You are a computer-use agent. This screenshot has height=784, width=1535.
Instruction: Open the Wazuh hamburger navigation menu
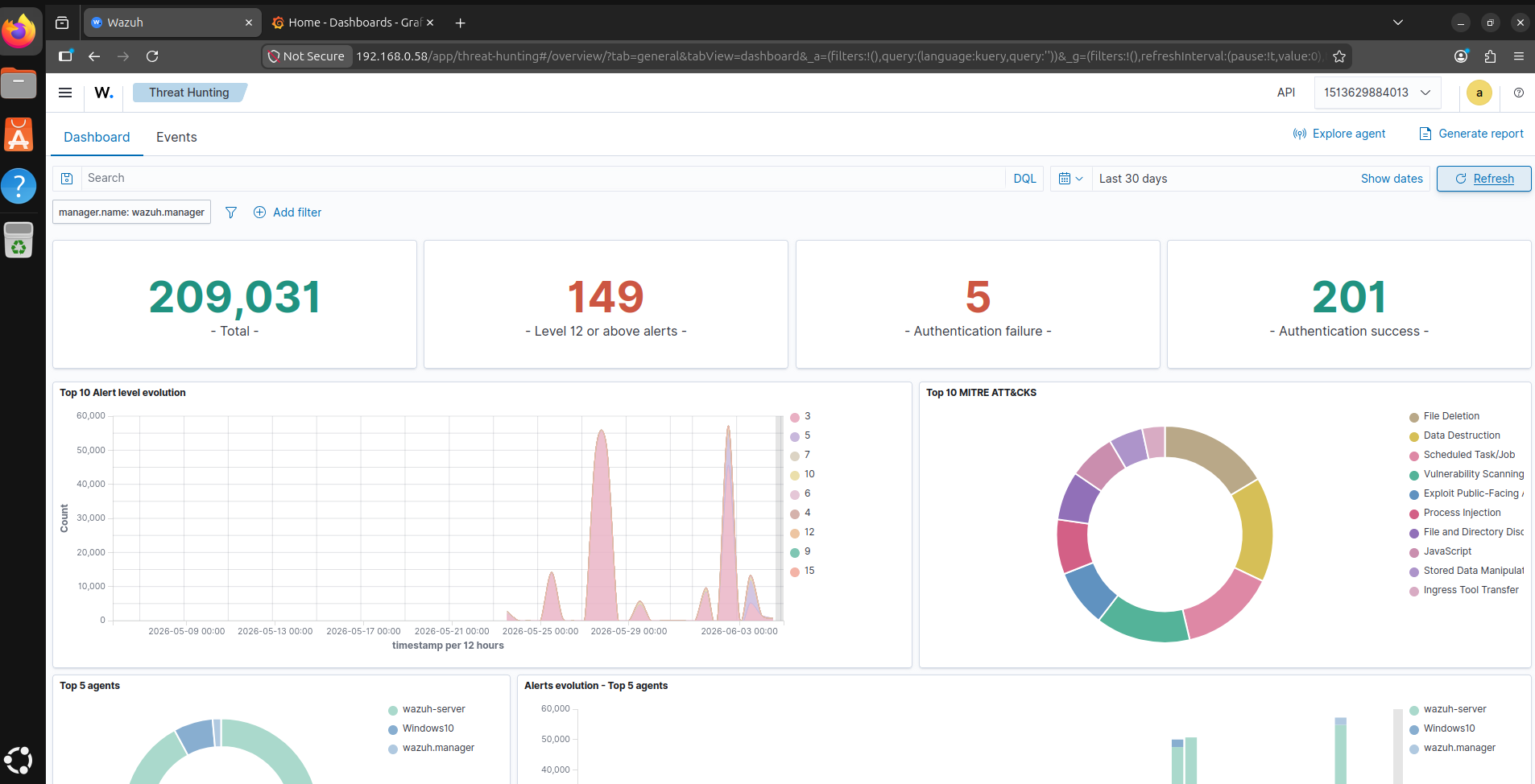click(x=65, y=93)
